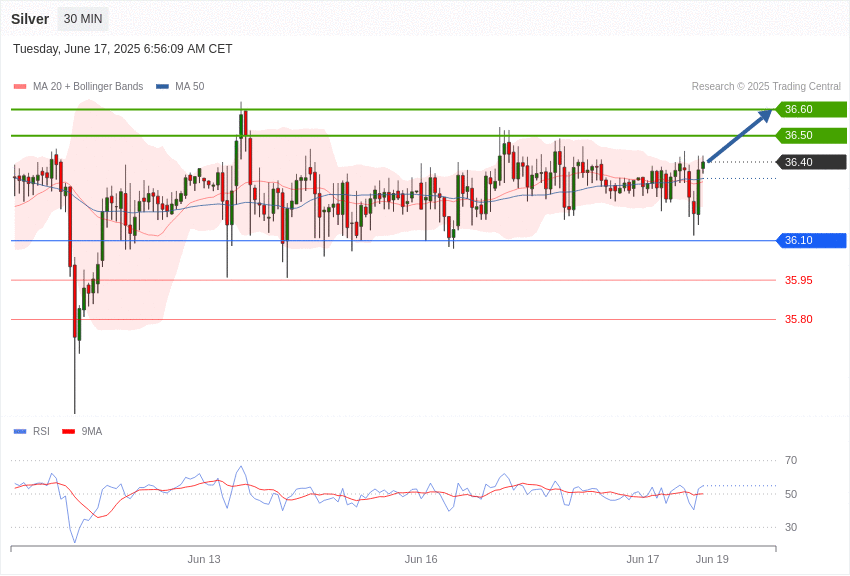Click the 36.40 current price label

811,162
